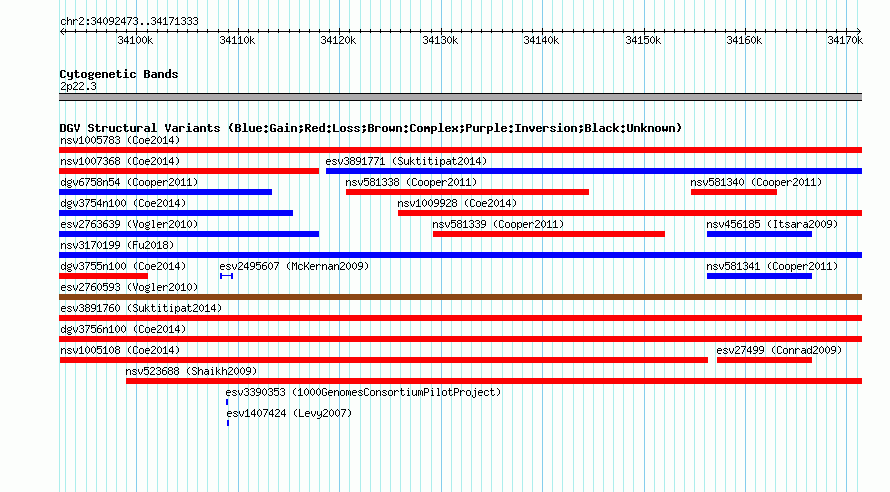Select blue bar under dgv6758n54
The height and width of the screenshot is (492, 890).
tap(165, 192)
